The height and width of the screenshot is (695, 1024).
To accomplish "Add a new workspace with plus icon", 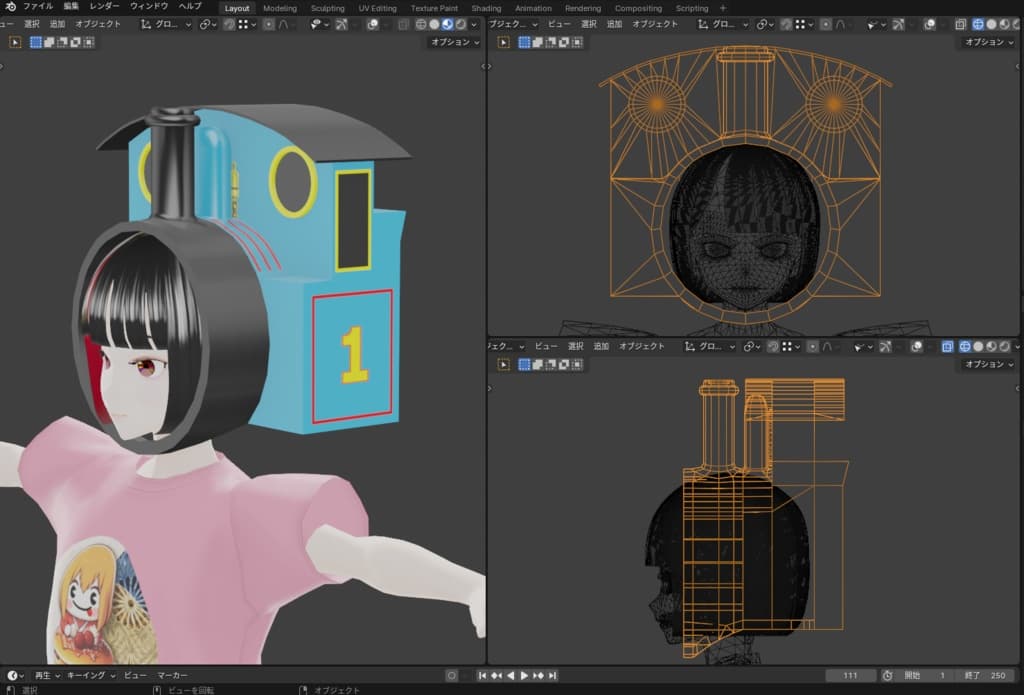I will [x=723, y=8].
